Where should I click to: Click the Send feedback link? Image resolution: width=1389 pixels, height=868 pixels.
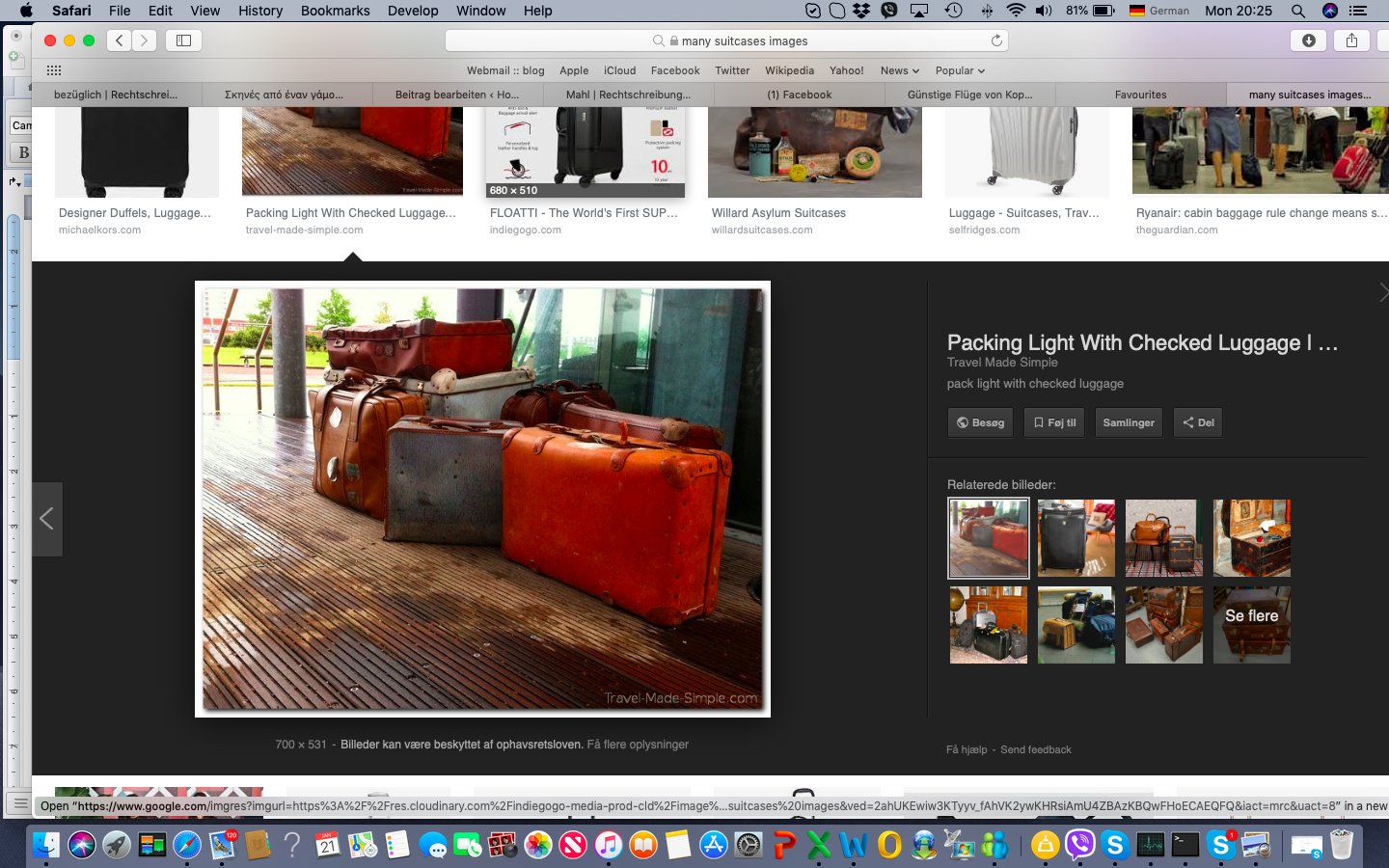point(1035,749)
